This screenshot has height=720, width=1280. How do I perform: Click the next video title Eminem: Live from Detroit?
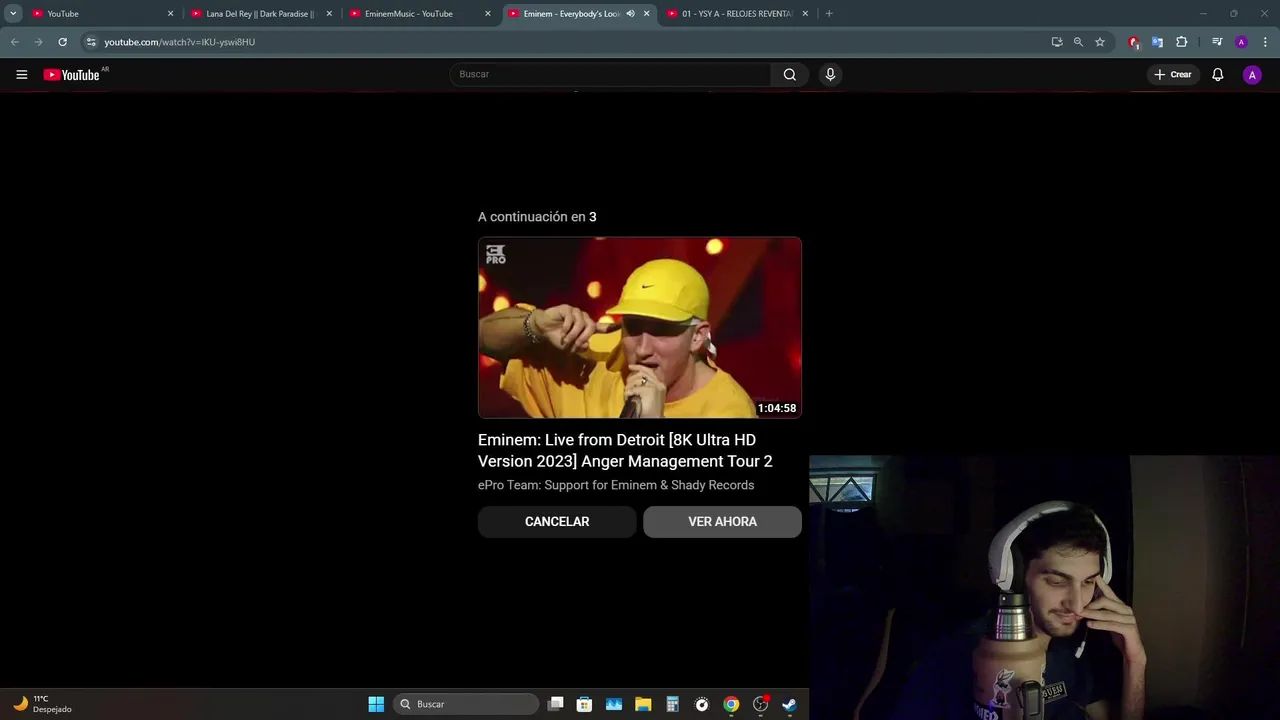(x=625, y=450)
